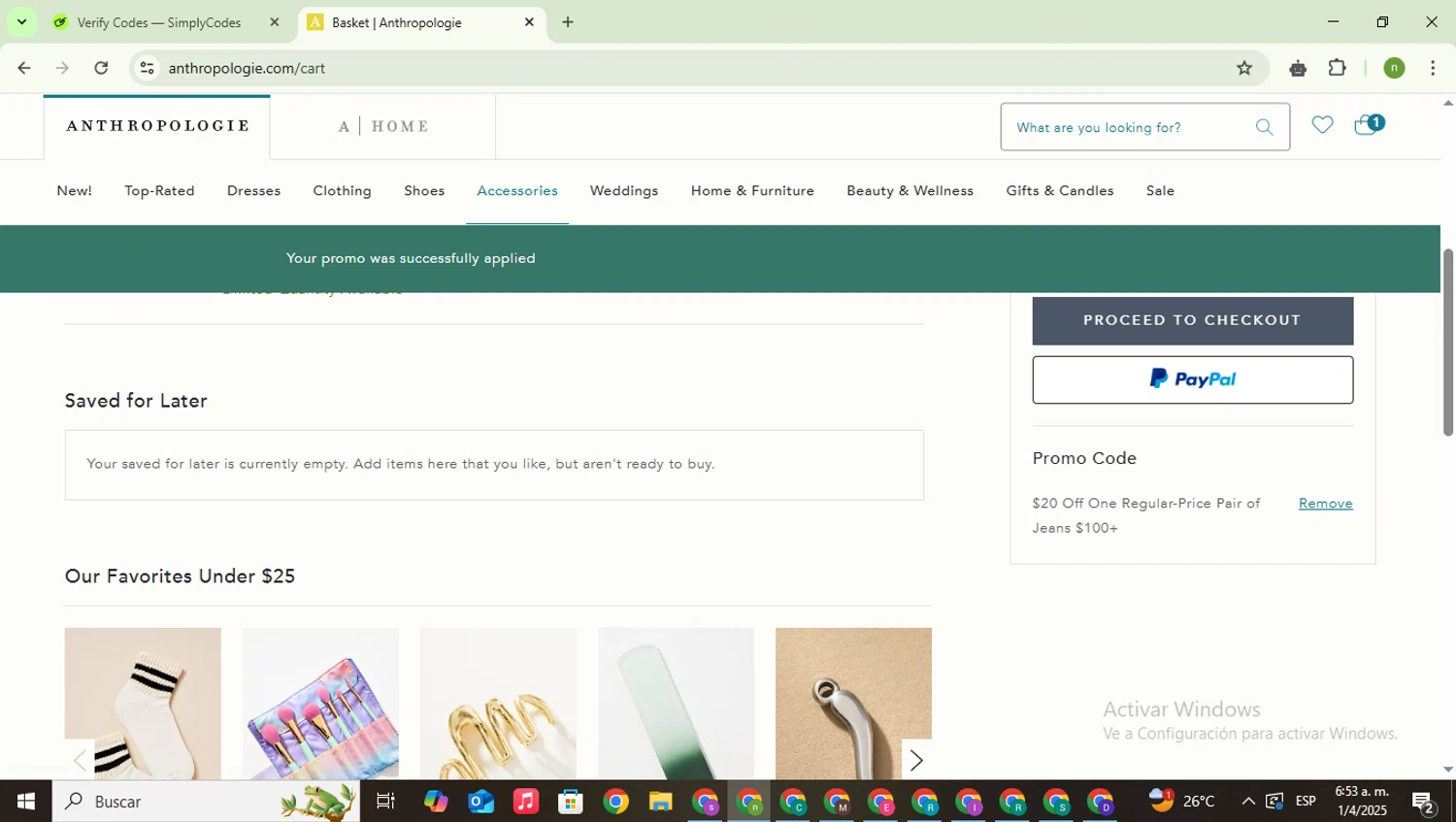This screenshot has height=822, width=1456.
Task: Open the Sale menu
Action: [1160, 191]
